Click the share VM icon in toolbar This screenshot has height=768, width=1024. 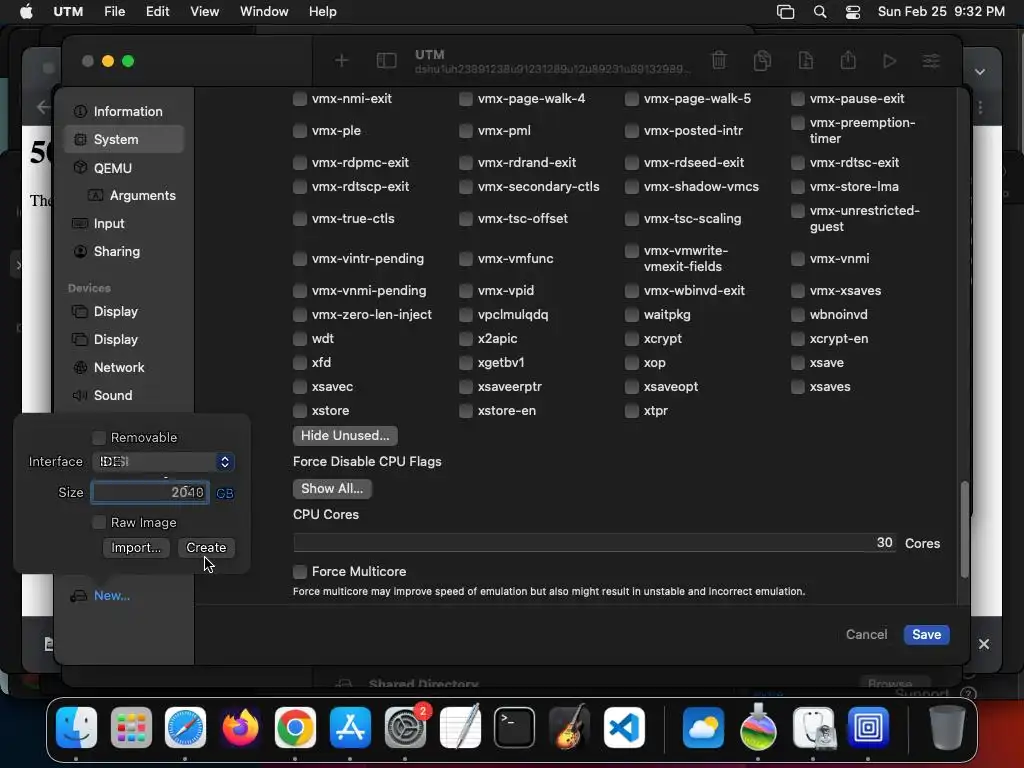pyautogui.click(x=848, y=60)
